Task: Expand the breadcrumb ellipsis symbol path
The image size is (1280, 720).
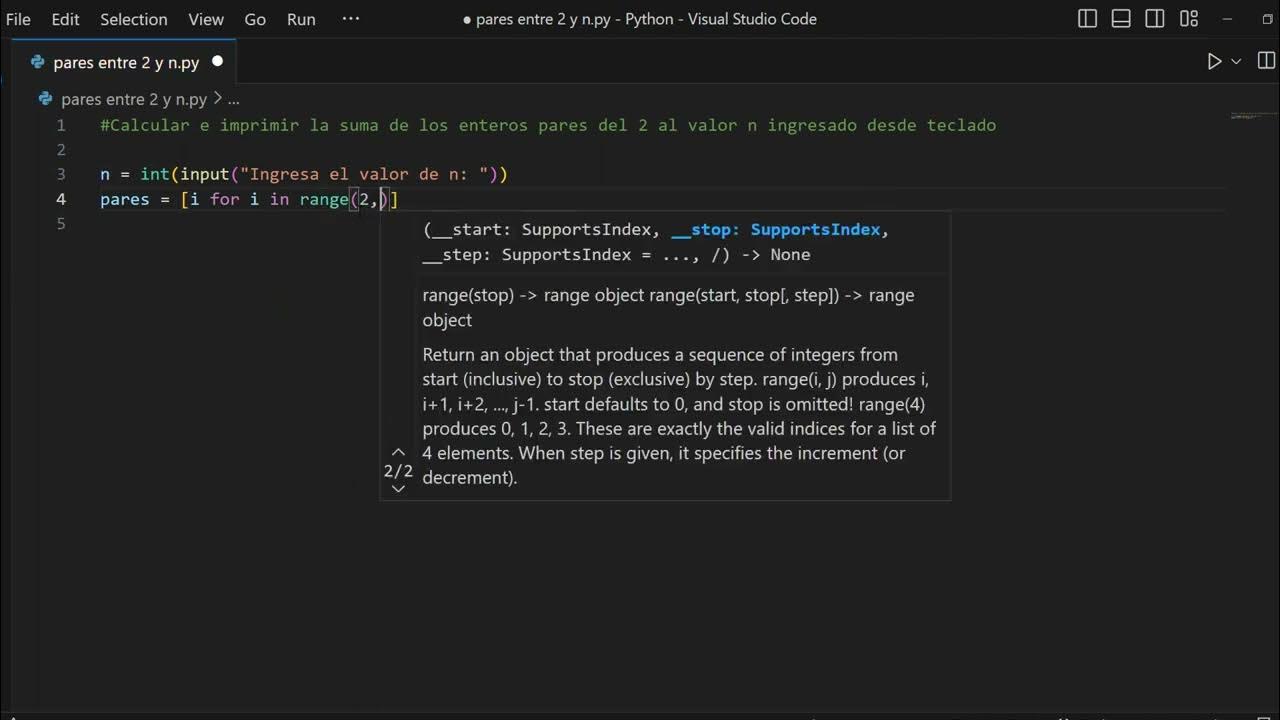Action: [x=234, y=99]
